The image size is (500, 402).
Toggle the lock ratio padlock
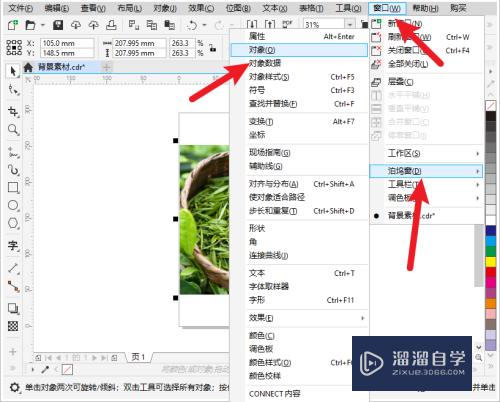tap(212, 48)
